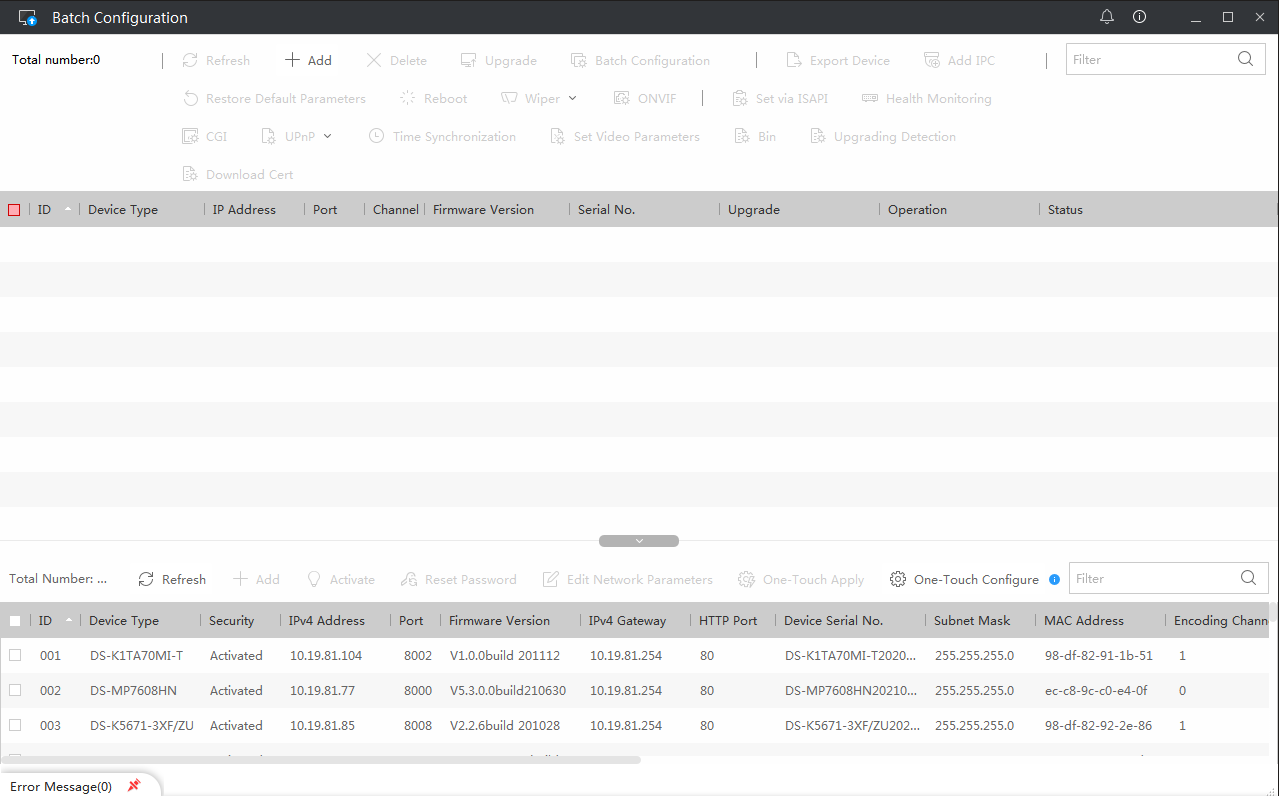Click the blue info dot beside One-Touch Configure
Viewport: 1279px width, 796px height.
[x=1054, y=580]
